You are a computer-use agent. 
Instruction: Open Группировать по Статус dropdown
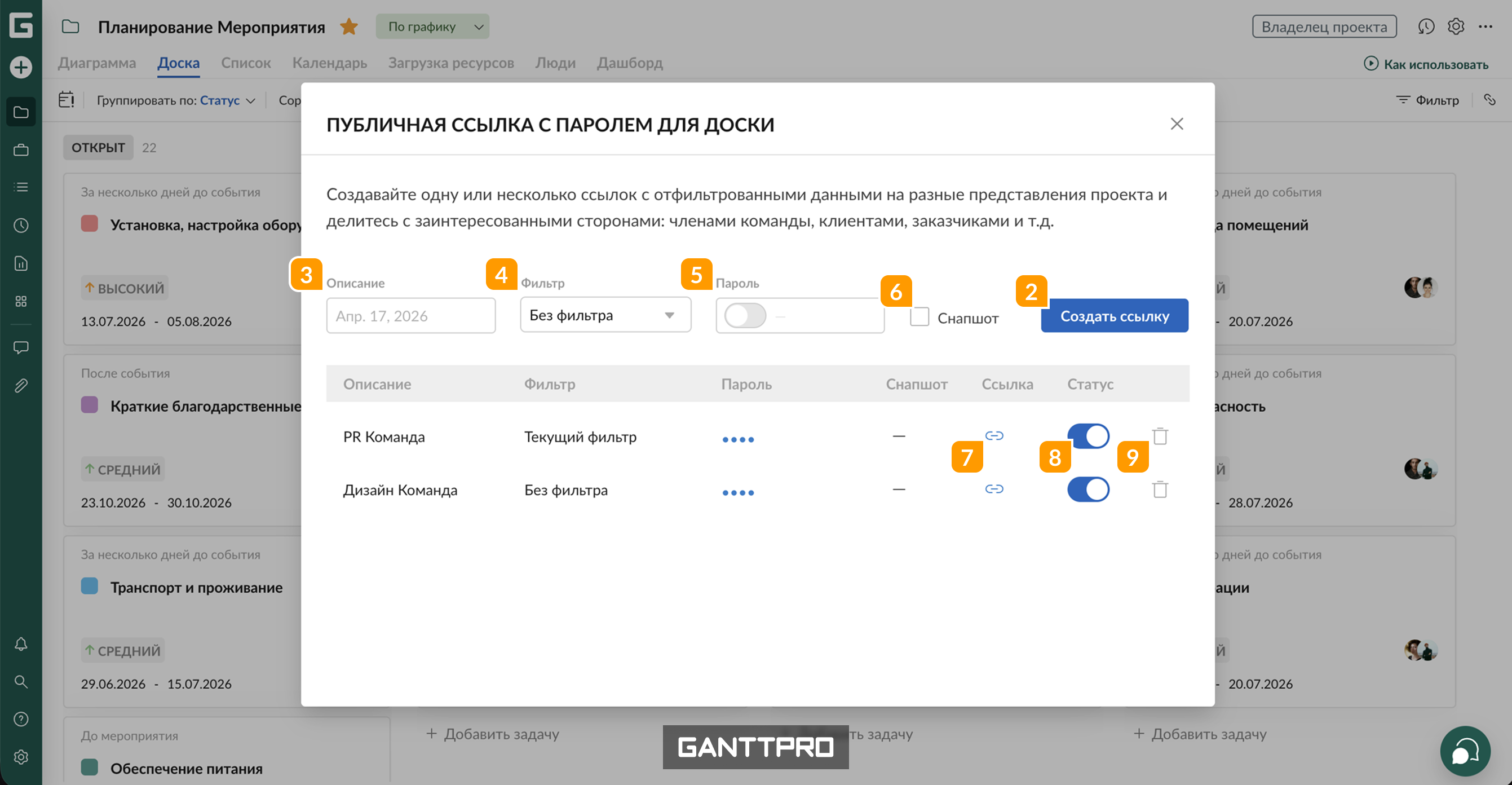pos(176,100)
